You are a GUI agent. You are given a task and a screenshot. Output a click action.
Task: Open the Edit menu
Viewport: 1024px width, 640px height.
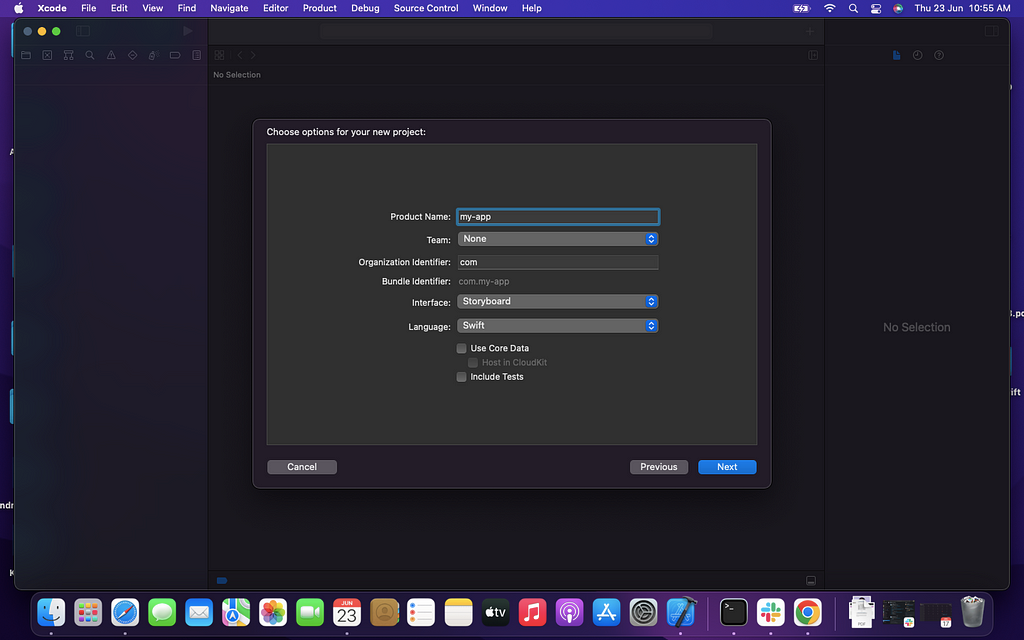[119, 8]
